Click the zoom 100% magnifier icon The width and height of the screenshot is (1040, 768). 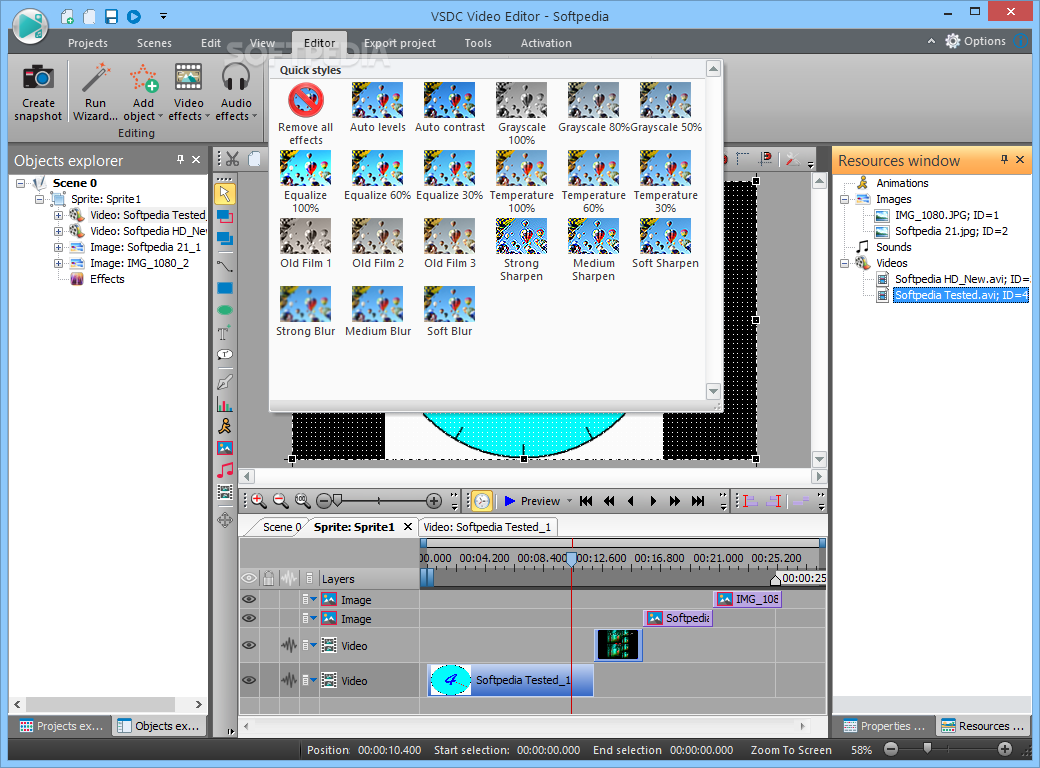tap(302, 501)
